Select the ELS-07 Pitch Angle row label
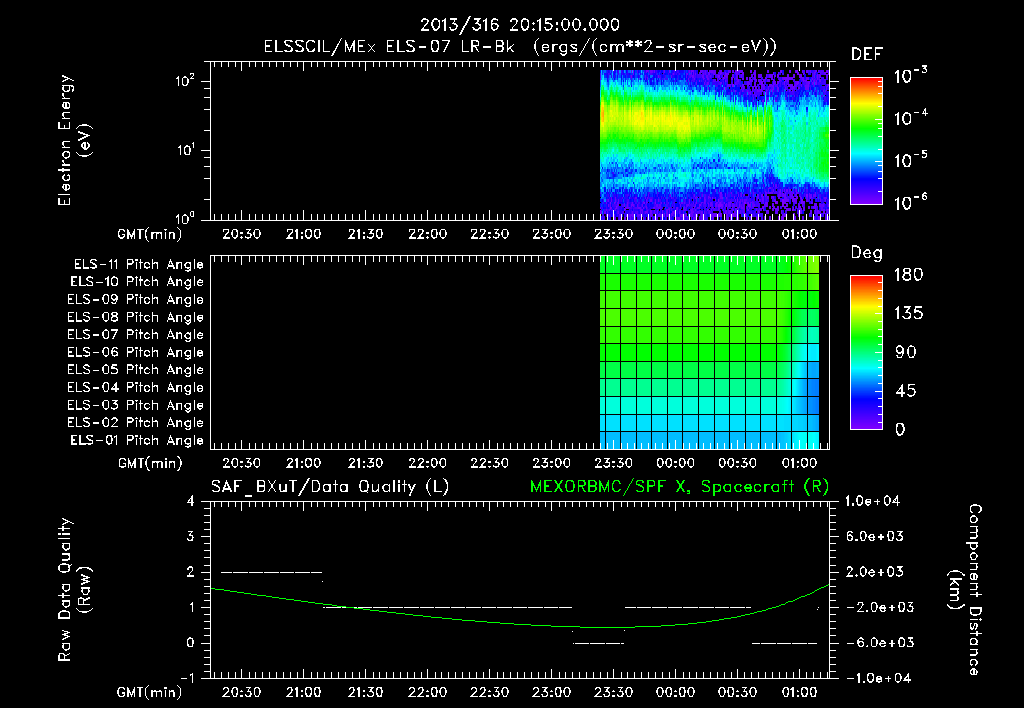 coord(135,334)
